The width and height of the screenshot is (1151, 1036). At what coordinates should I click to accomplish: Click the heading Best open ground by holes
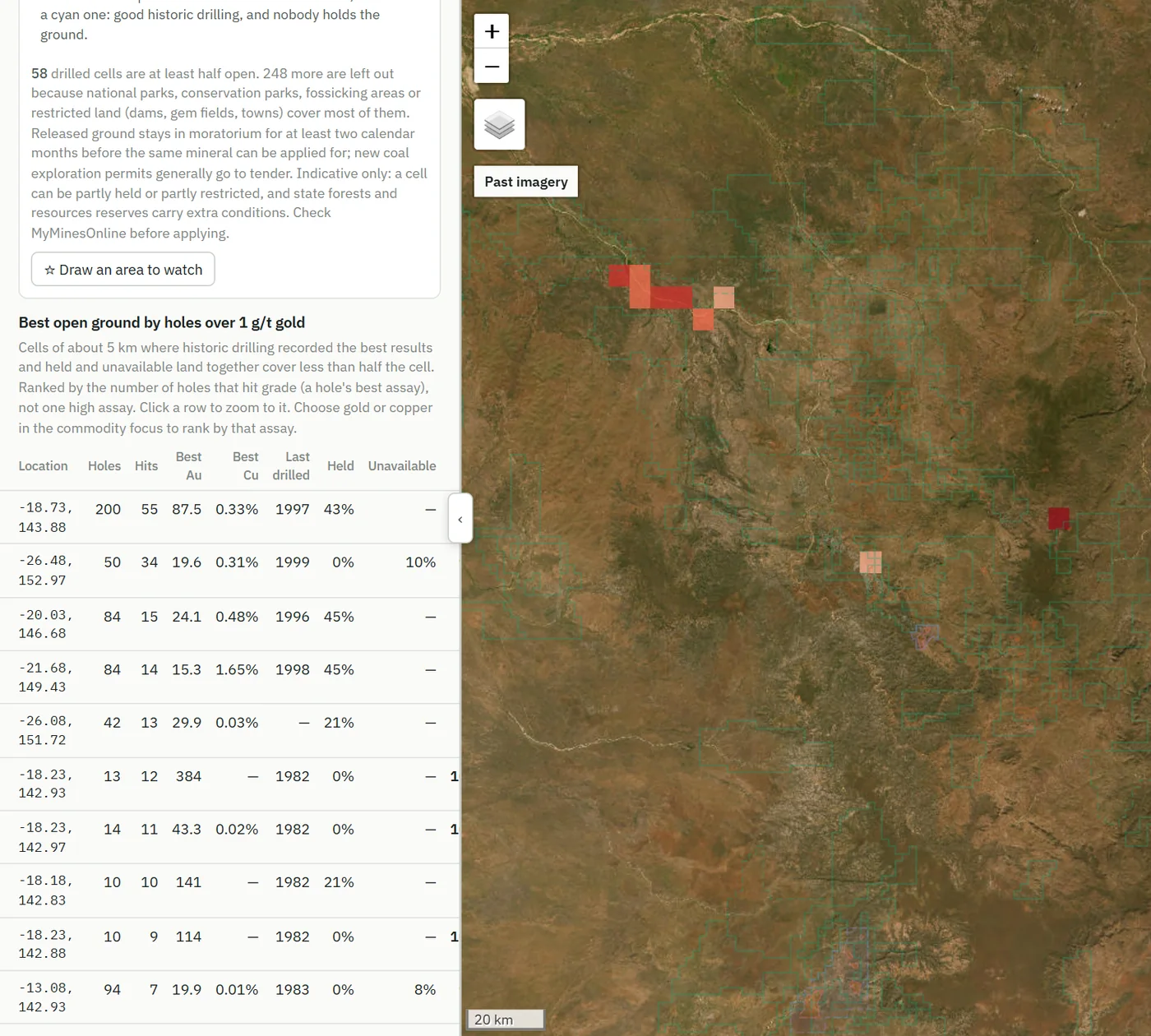click(x=162, y=322)
